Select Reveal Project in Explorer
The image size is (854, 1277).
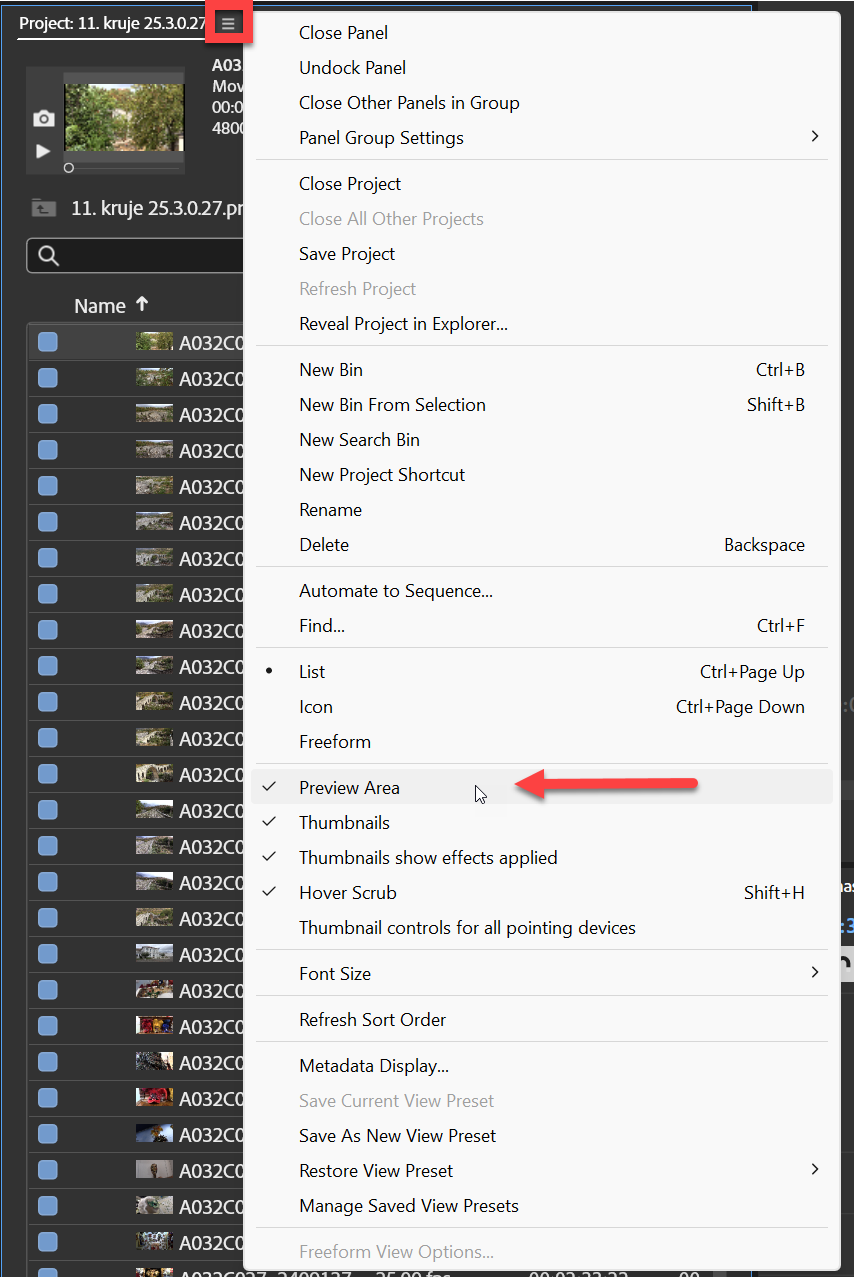[x=403, y=323]
